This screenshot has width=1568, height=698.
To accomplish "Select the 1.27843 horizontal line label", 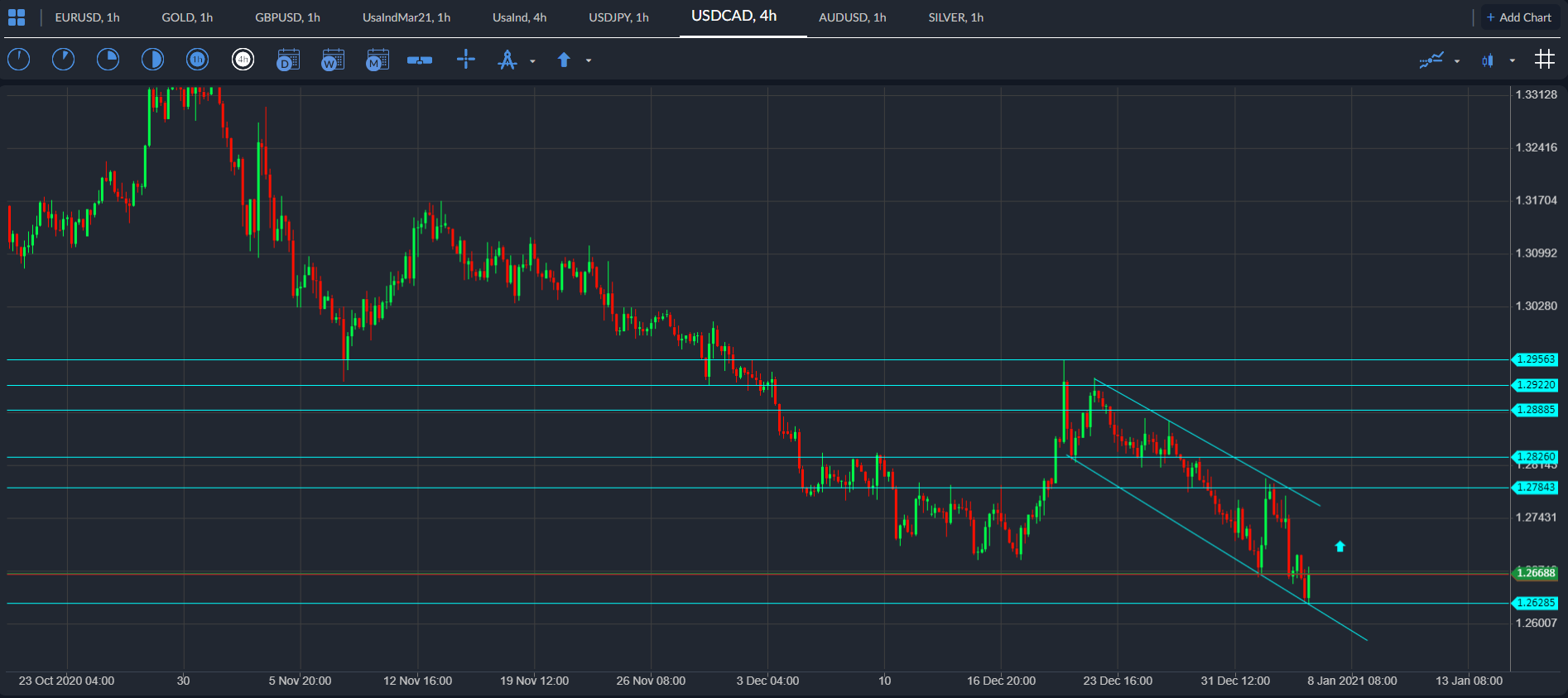I will pyautogui.click(x=1535, y=488).
